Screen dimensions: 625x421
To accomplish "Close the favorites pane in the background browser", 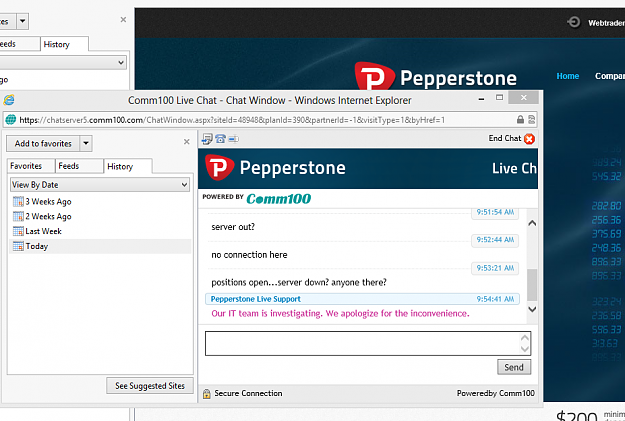I will (124, 20).
